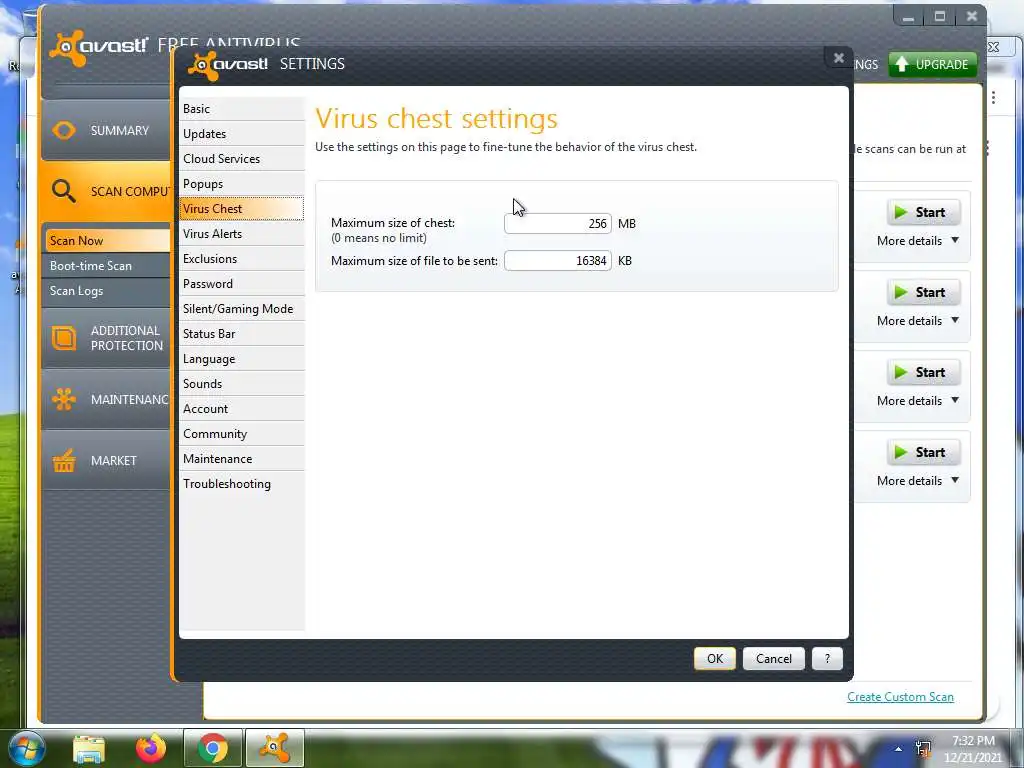Open the Updates settings page
This screenshot has width=1024, height=768.
point(242,133)
